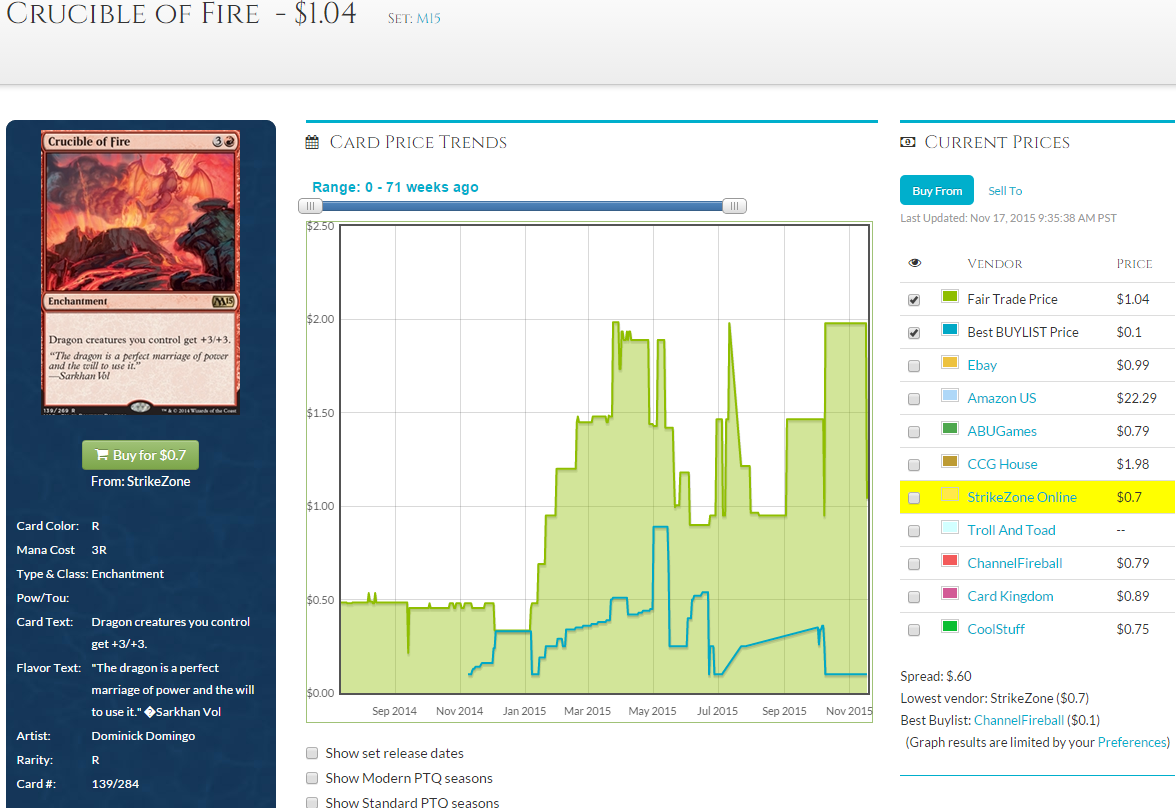This screenshot has width=1176, height=808.
Task: Click the pink Card Kingdom swatch
Action: click(x=950, y=593)
